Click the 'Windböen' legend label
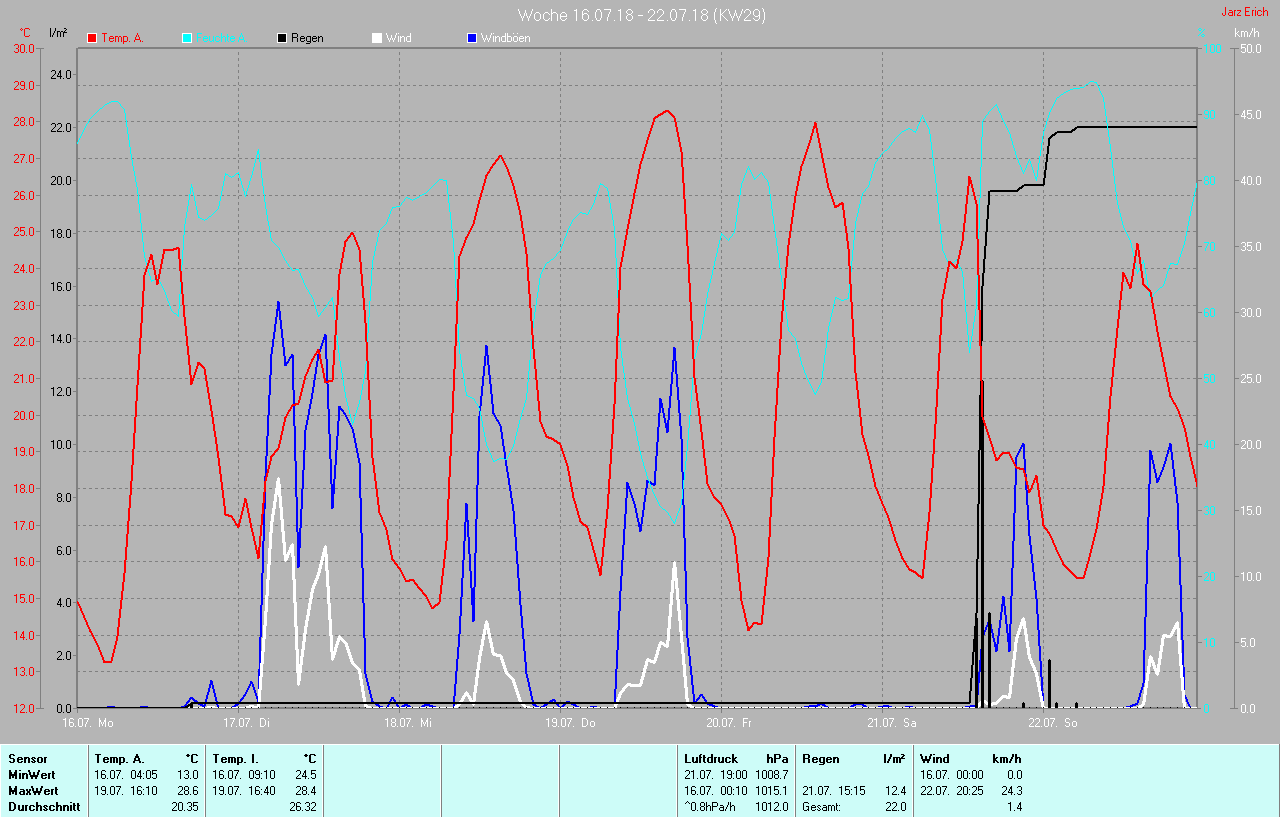Image resolution: width=1280 pixels, height=817 pixels. [505, 38]
